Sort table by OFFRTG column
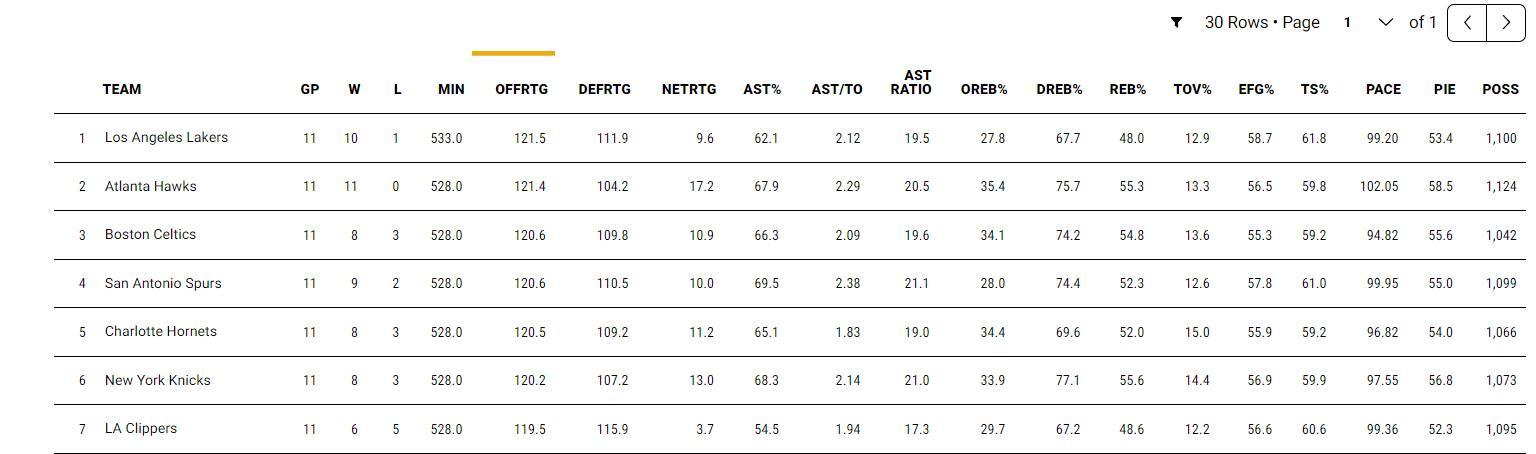Viewport: 1536px width, 454px height. pos(521,89)
